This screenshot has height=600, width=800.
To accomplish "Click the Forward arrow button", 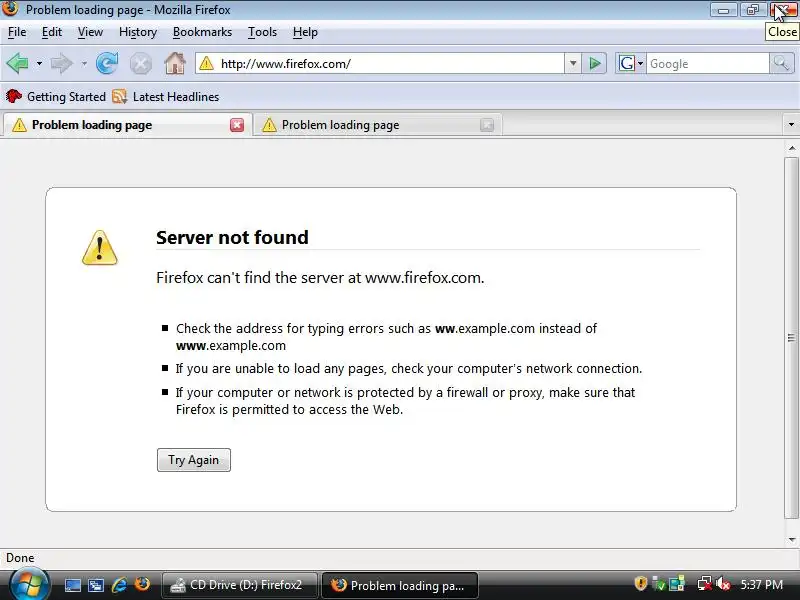I will click(x=62, y=64).
